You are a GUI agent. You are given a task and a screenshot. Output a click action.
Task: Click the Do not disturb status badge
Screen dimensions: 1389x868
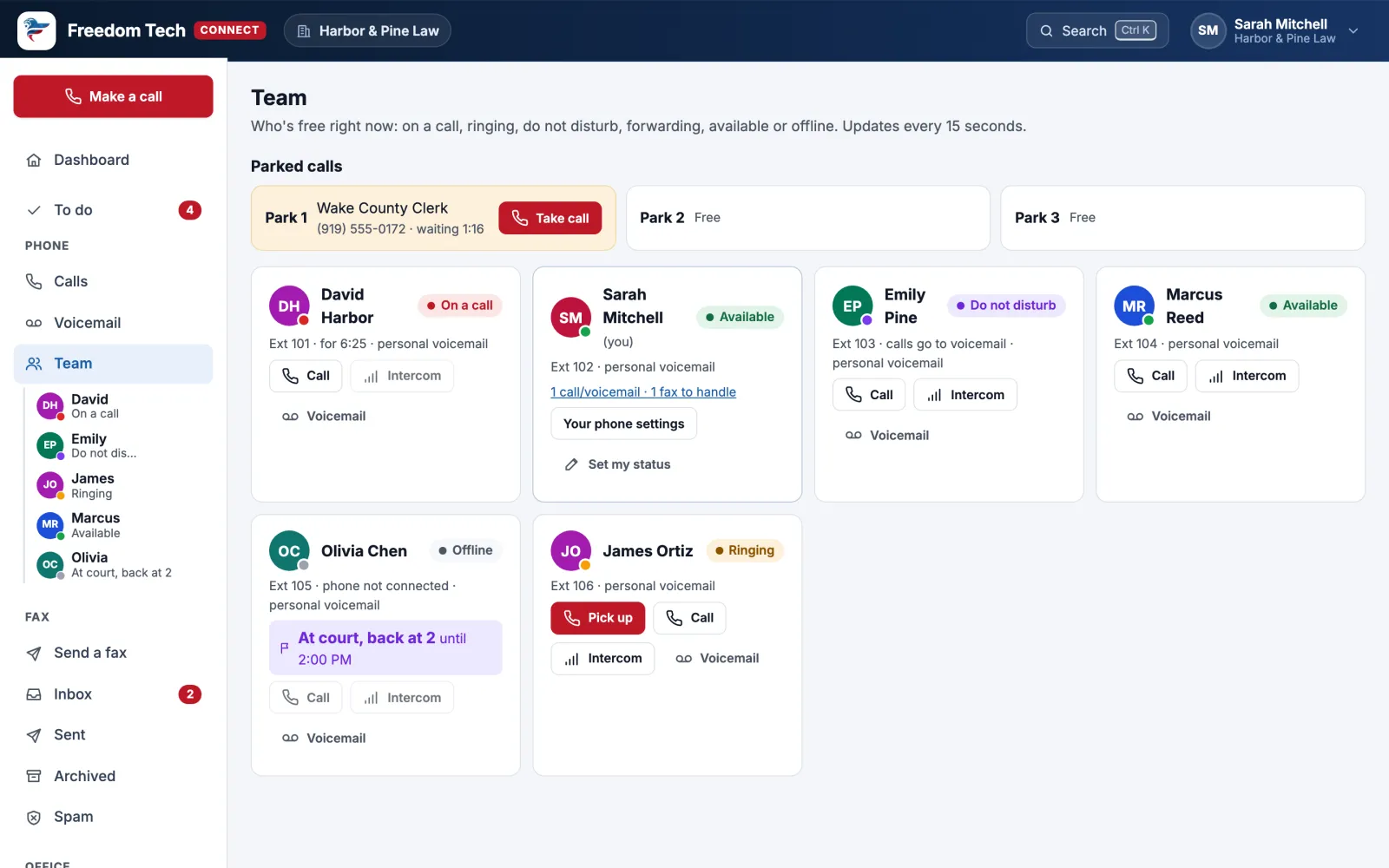coord(1006,306)
